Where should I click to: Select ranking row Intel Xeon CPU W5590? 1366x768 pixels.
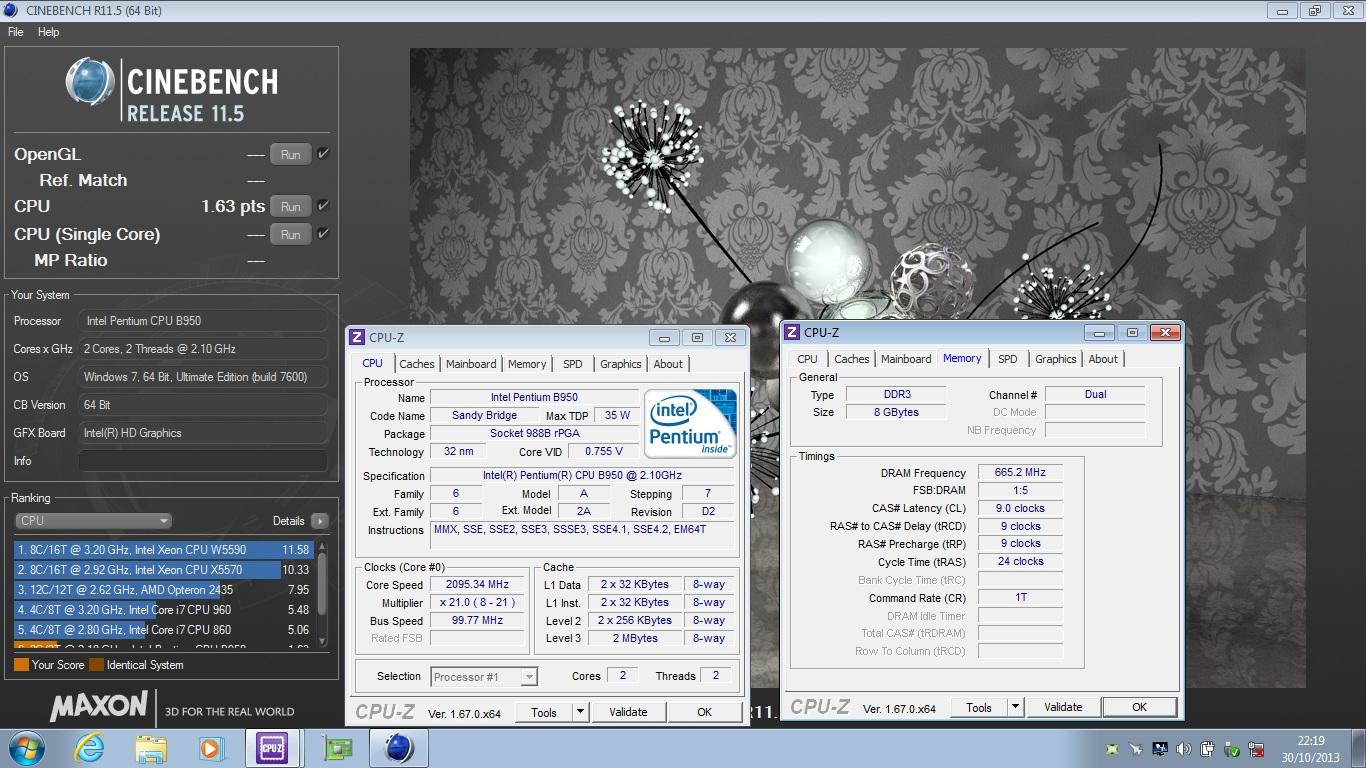pos(164,550)
